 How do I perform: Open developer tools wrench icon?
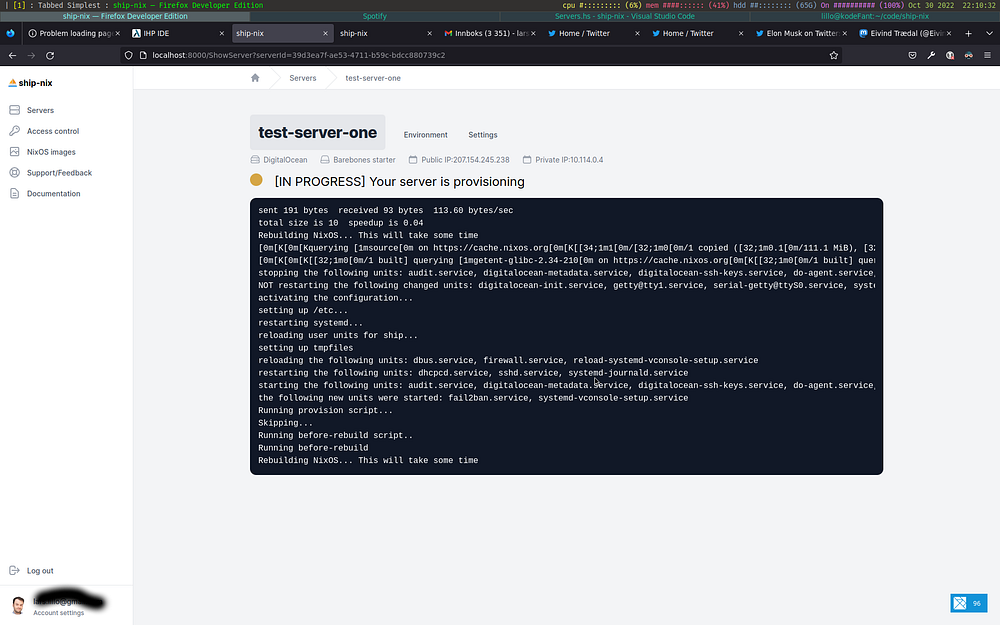tap(931, 55)
